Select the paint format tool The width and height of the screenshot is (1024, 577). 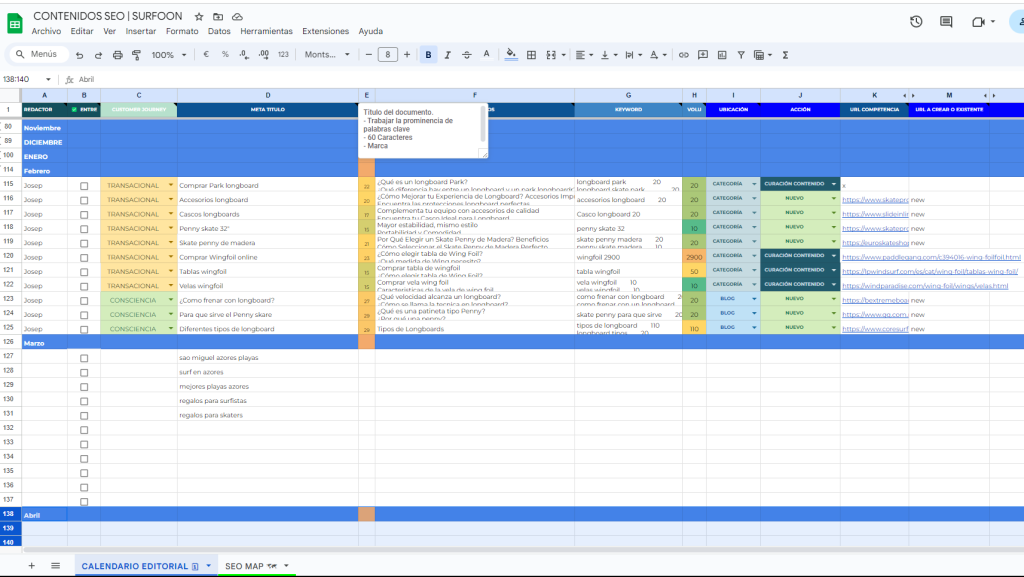tap(135, 54)
